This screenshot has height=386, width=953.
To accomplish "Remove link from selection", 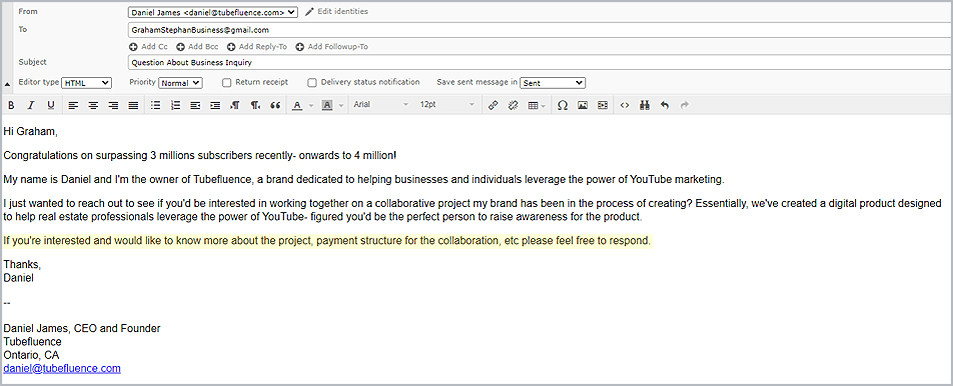I will click(513, 105).
